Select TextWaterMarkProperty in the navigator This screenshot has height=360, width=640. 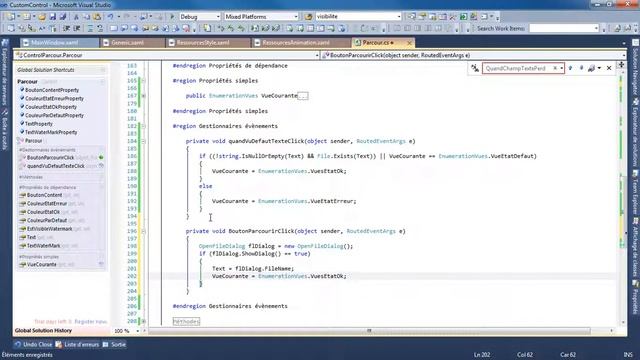click(51, 132)
